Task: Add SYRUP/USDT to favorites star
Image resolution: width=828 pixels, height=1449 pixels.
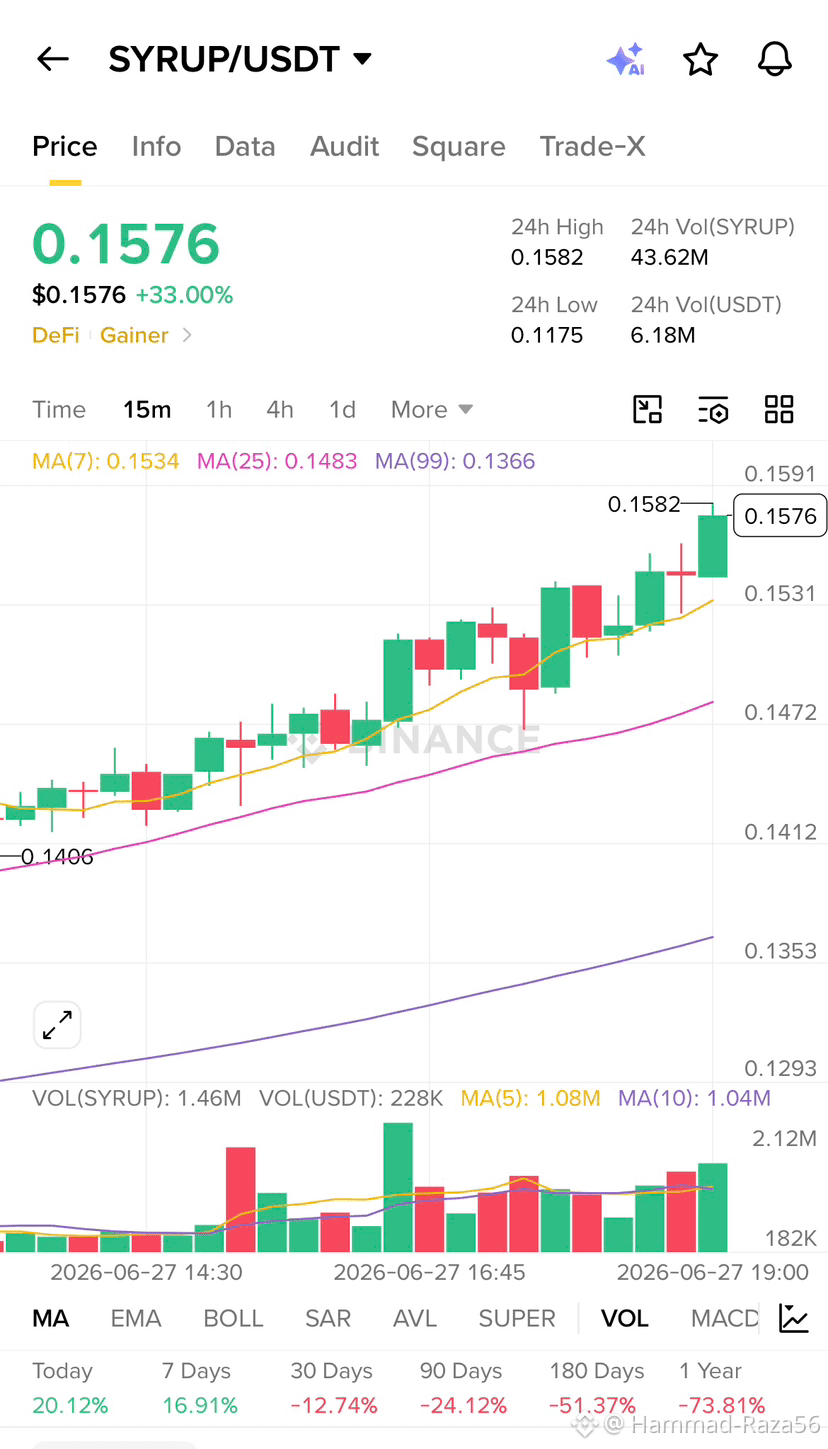Action: pos(700,60)
